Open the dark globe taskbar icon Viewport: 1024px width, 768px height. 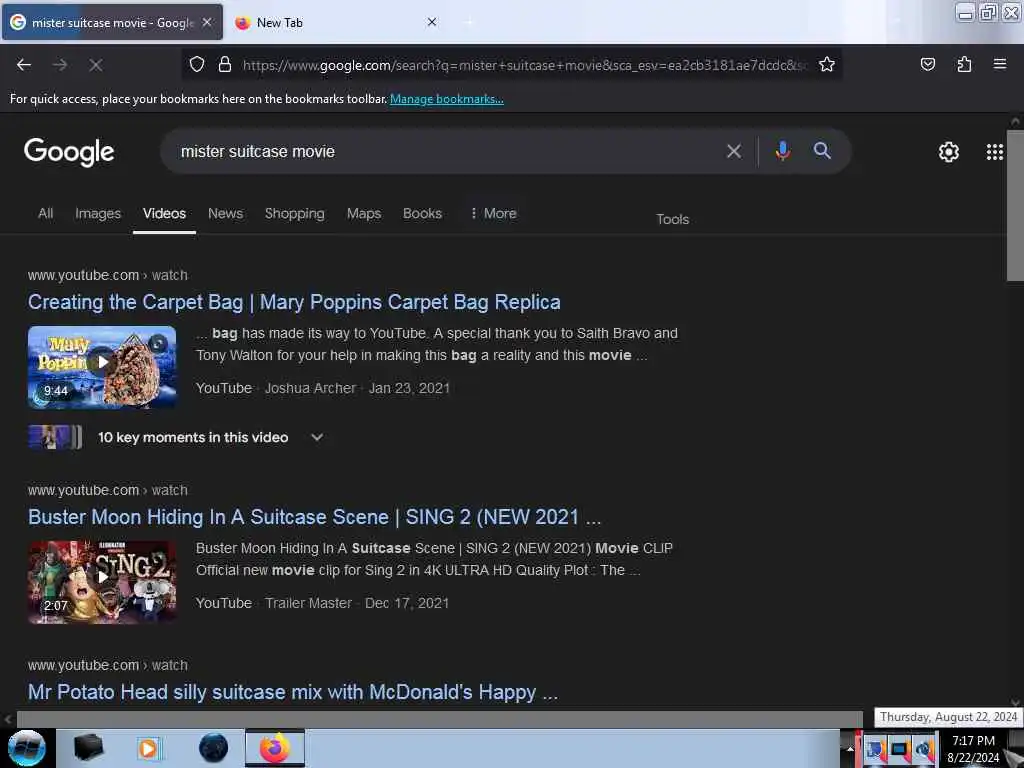point(213,748)
